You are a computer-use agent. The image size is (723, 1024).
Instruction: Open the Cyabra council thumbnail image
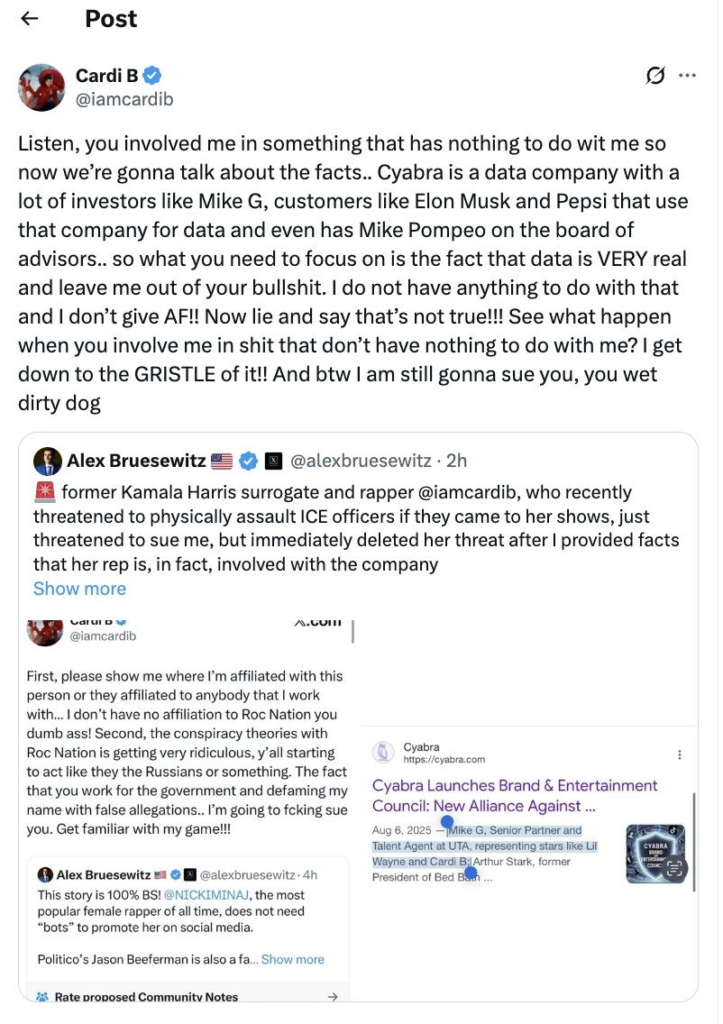(656, 854)
